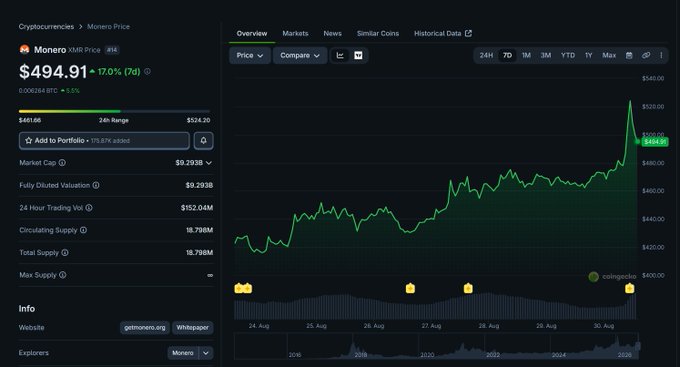Click the rank #14 badge
680x367 pixels.
(112, 50)
